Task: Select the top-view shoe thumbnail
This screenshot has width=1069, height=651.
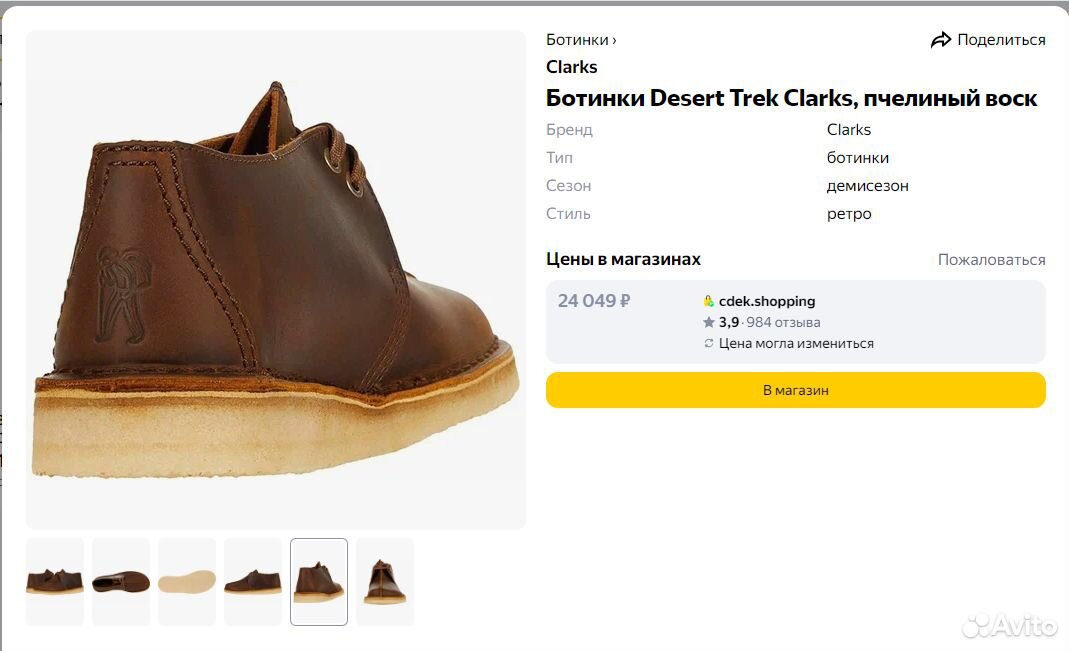Action: click(121, 582)
